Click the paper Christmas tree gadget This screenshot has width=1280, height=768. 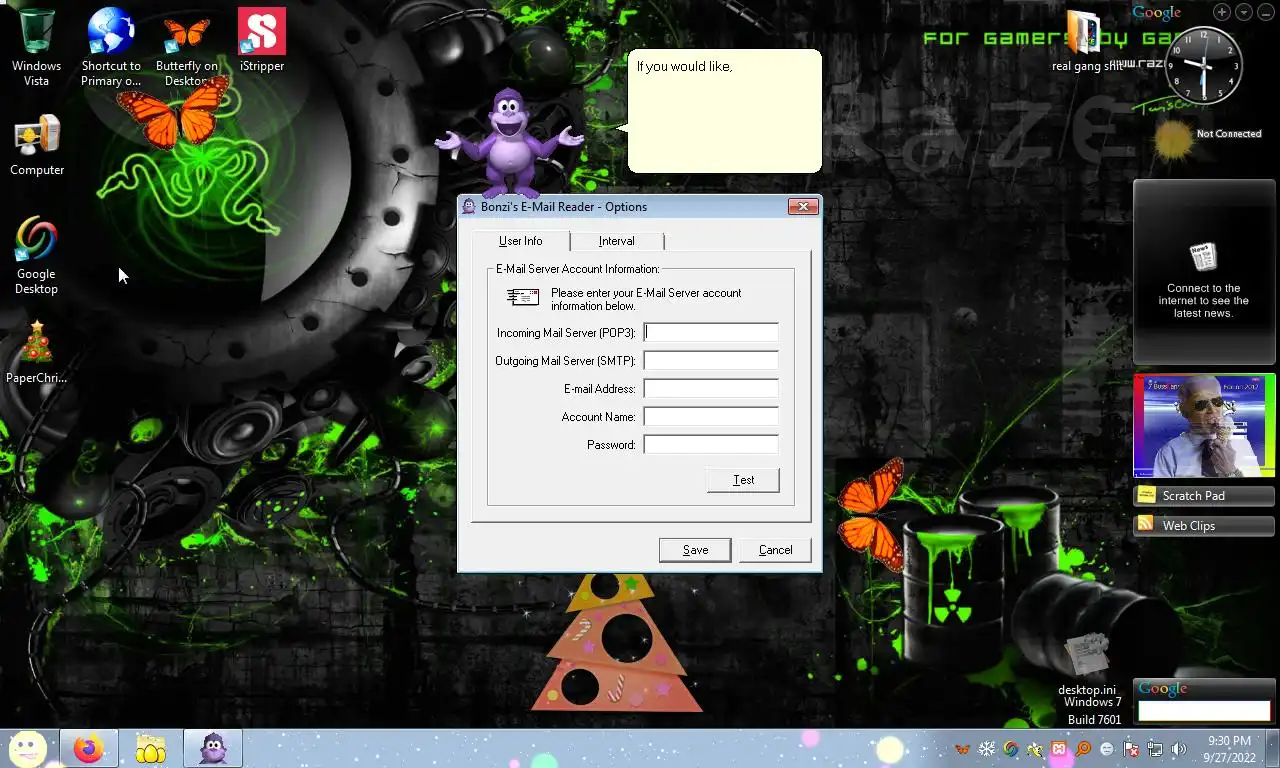tap(616, 642)
